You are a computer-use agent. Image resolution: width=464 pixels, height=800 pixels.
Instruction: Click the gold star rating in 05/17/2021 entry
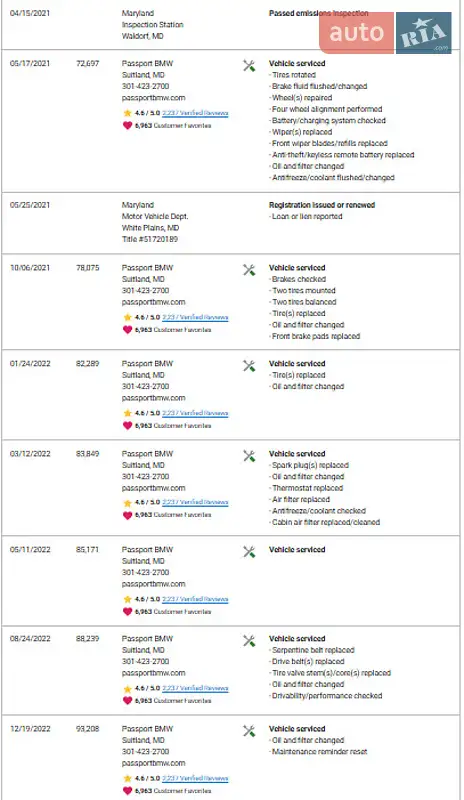[128, 113]
